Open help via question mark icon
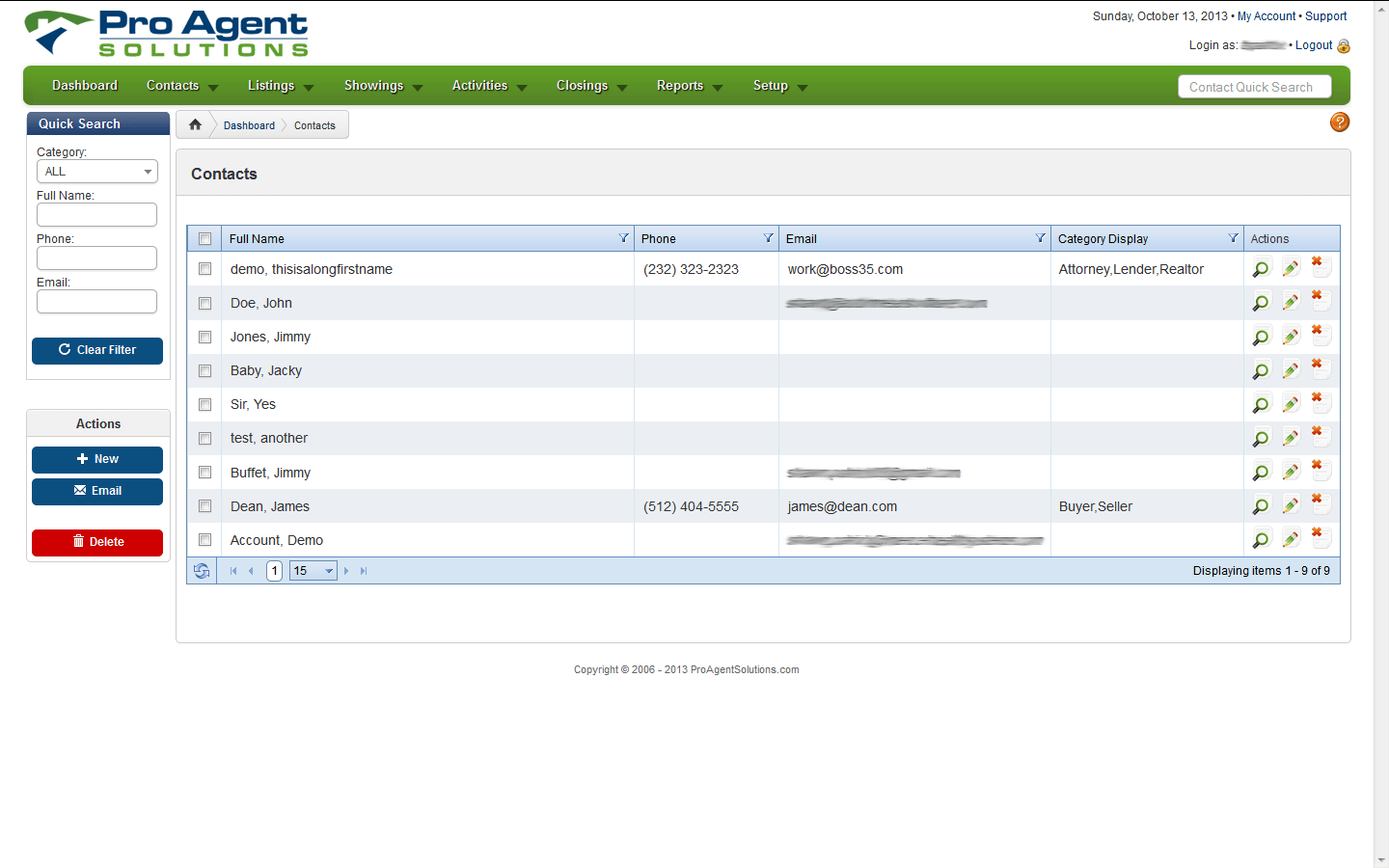 1339,122
